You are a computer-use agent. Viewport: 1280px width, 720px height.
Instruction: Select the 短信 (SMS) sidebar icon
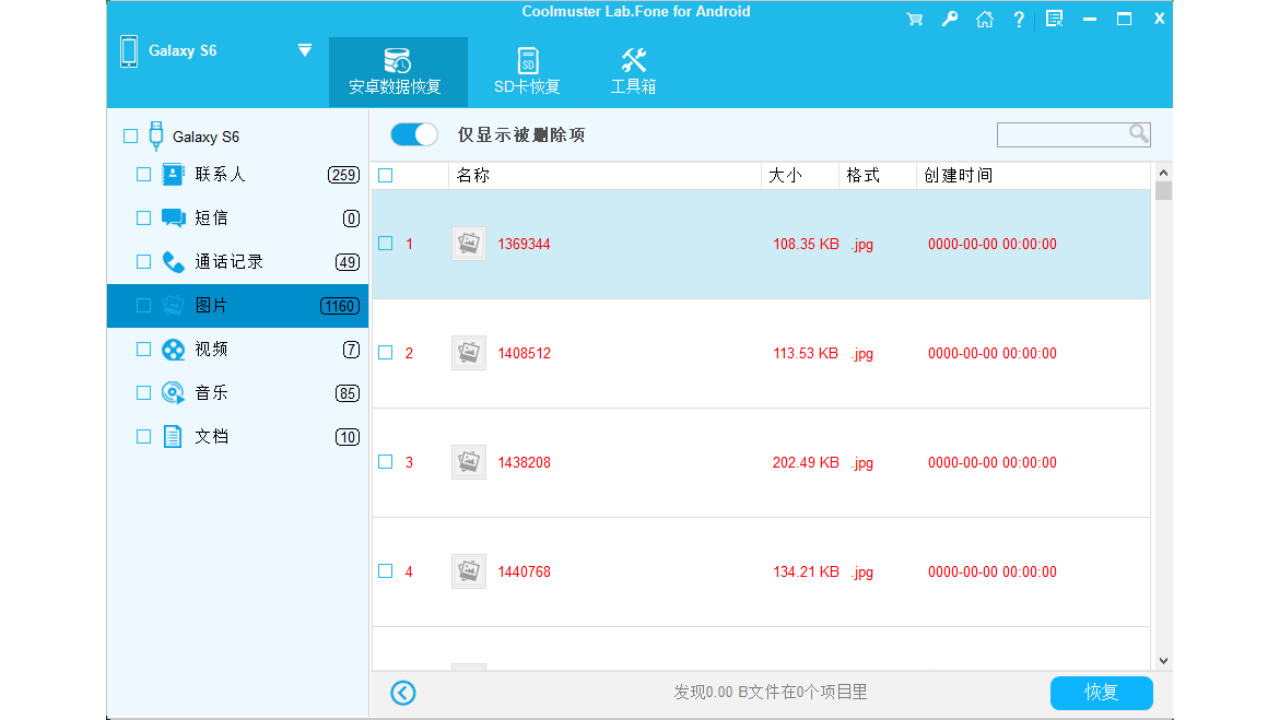[x=172, y=217]
